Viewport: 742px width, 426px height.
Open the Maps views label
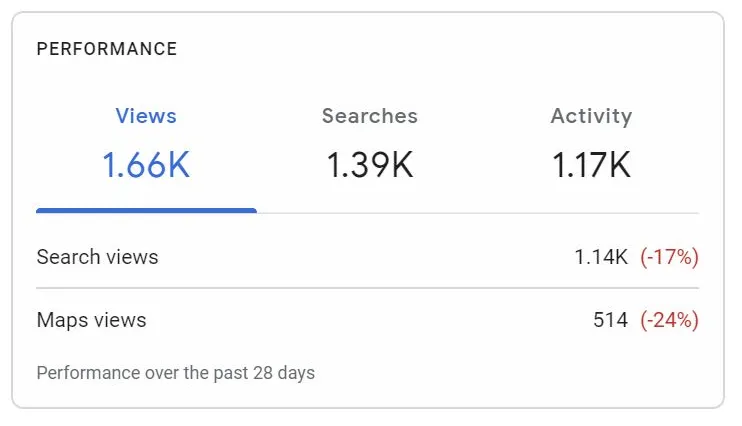[91, 320]
